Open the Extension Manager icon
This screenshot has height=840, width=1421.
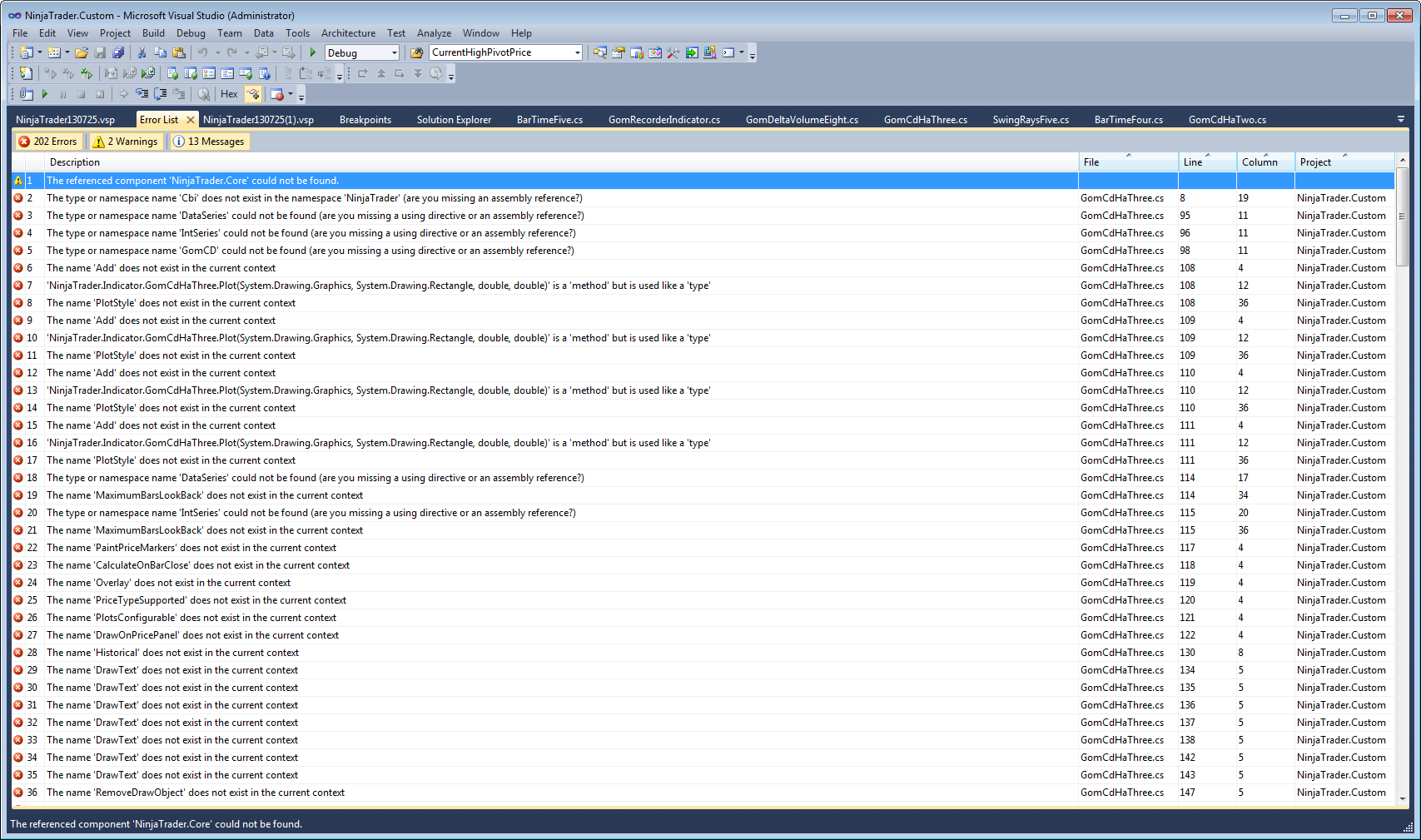(710, 52)
